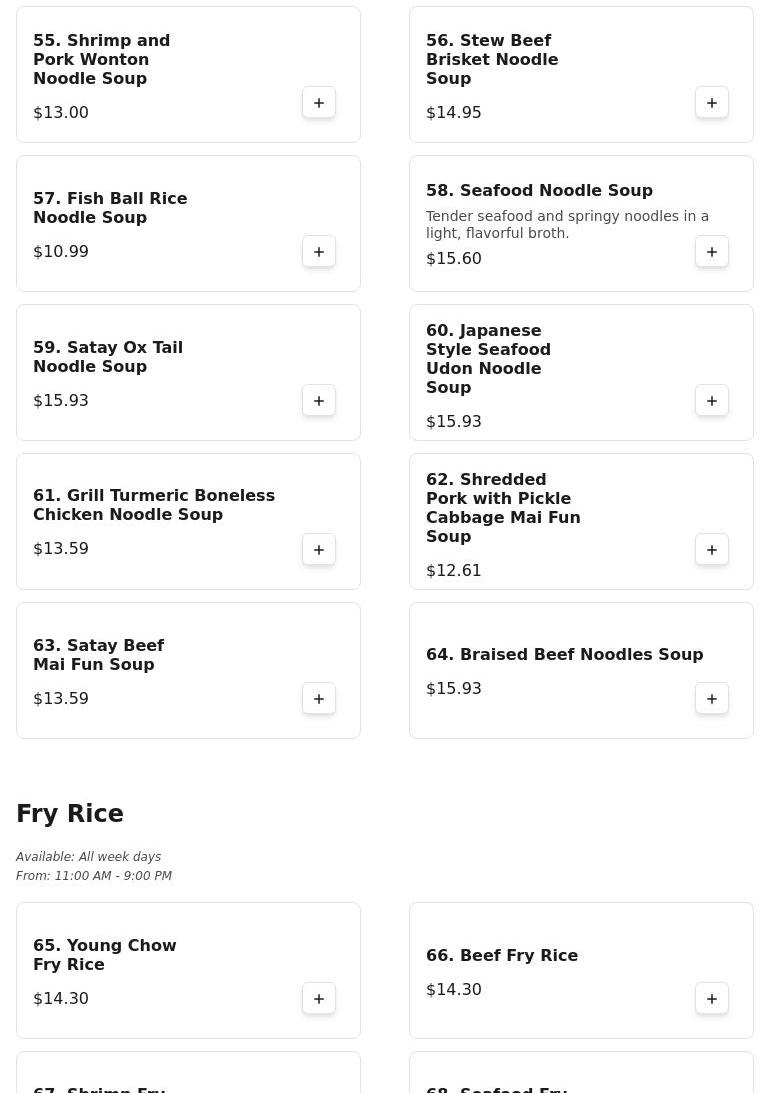Select the Seafood Noodle Soup description text
The width and height of the screenshot is (770, 1093).
pyautogui.click(x=567, y=224)
